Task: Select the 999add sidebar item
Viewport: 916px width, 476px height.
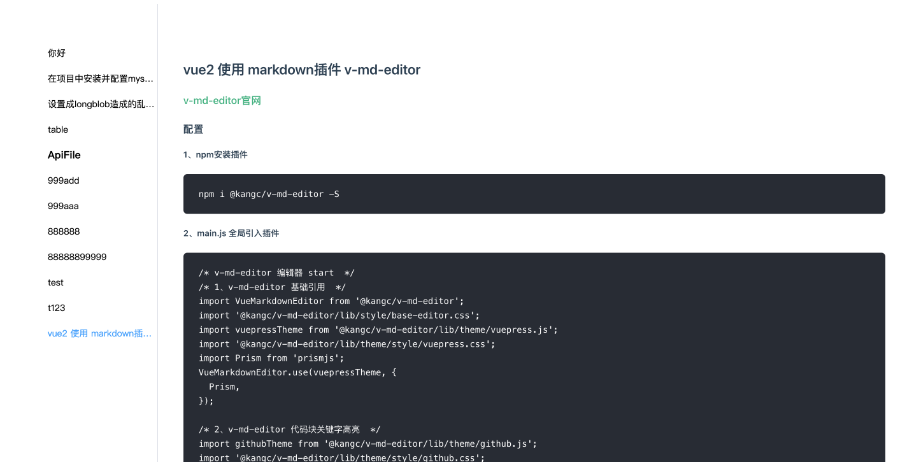Action: click(63, 180)
